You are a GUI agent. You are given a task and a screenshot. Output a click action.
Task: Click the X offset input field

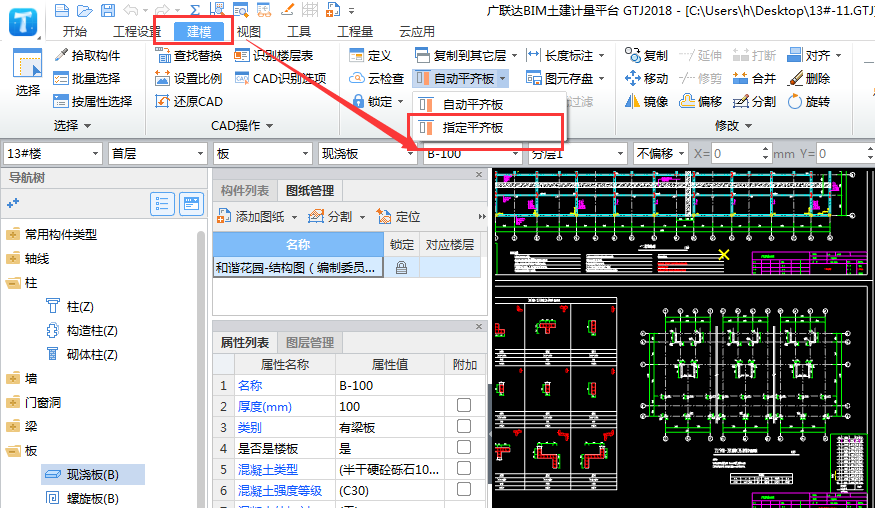735,154
